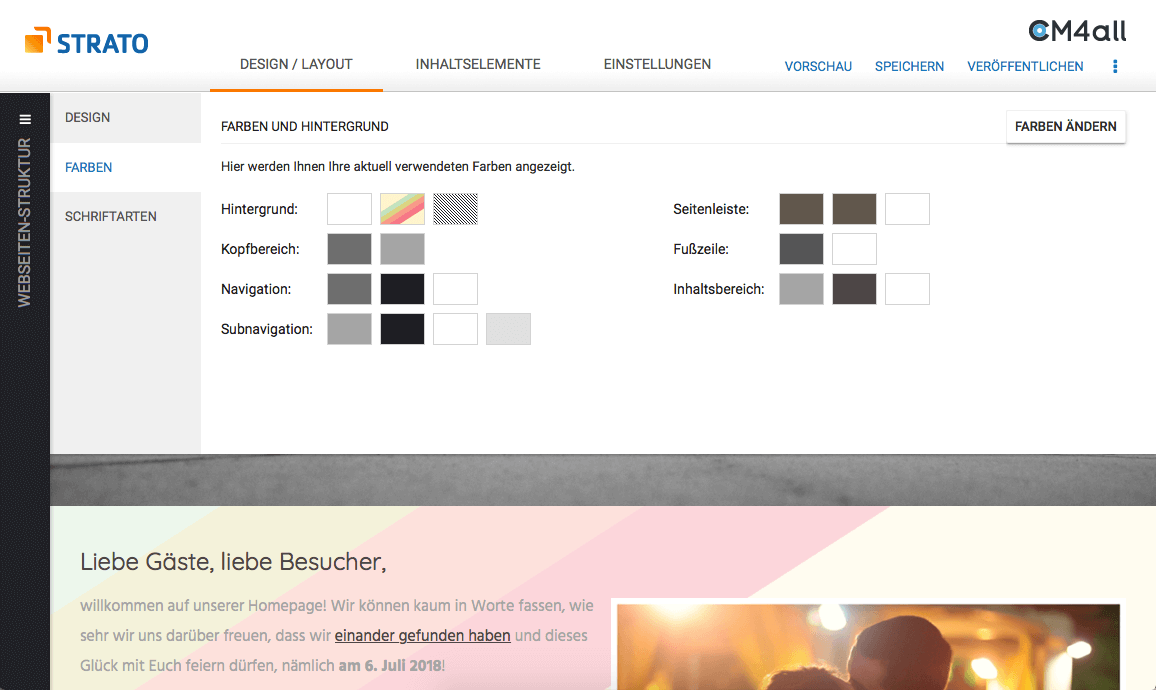Image resolution: width=1156 pixels, height=690 pixels.
Task: Click the Liebe Gäste, liebe Besucher heading
Action: coord(233,562)
